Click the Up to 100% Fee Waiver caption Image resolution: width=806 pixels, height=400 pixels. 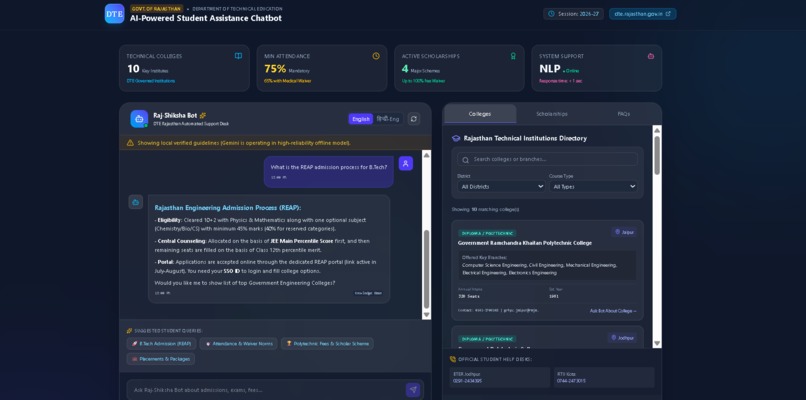424,81
